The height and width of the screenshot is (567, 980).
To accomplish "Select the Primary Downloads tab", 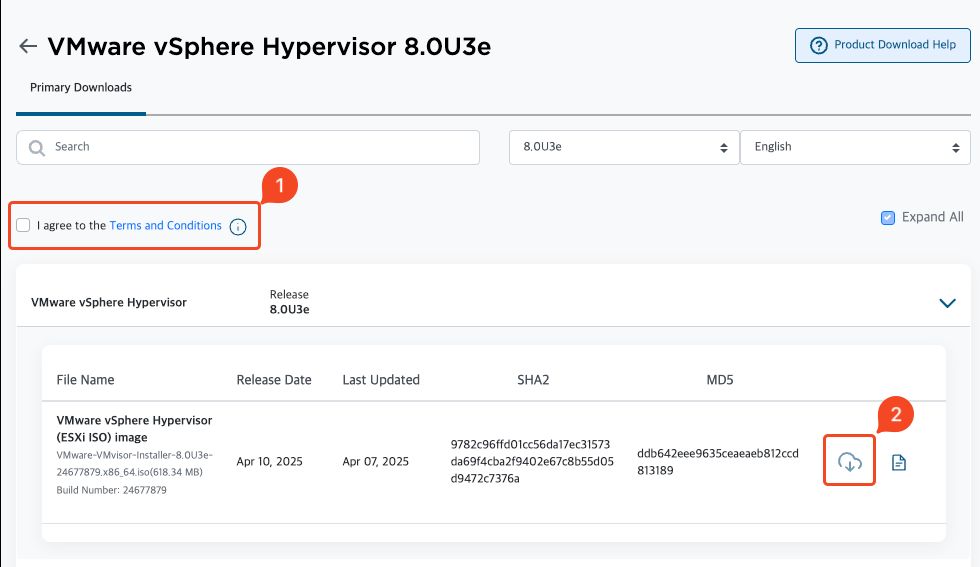I will point(81,88).
